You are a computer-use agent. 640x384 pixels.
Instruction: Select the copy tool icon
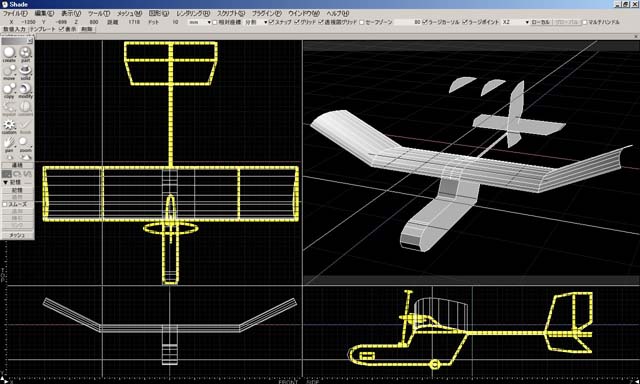pos(9,90)
